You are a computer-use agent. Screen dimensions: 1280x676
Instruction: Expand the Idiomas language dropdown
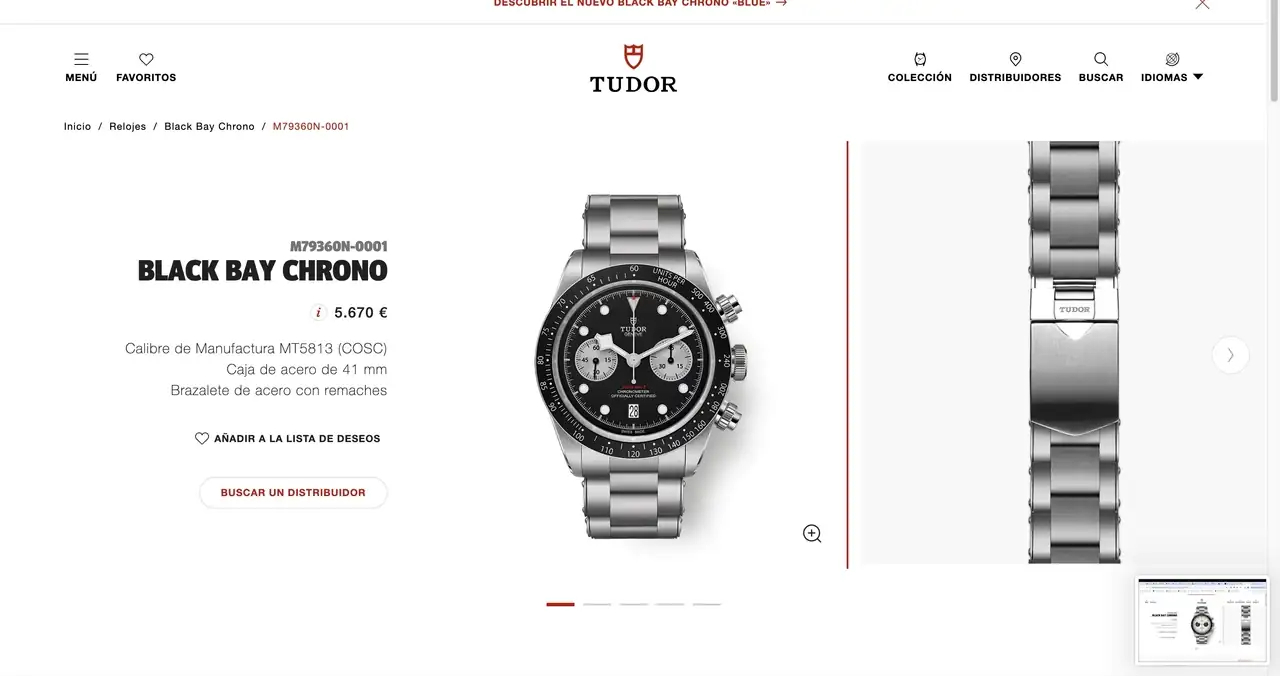[x=1172, y=68]
